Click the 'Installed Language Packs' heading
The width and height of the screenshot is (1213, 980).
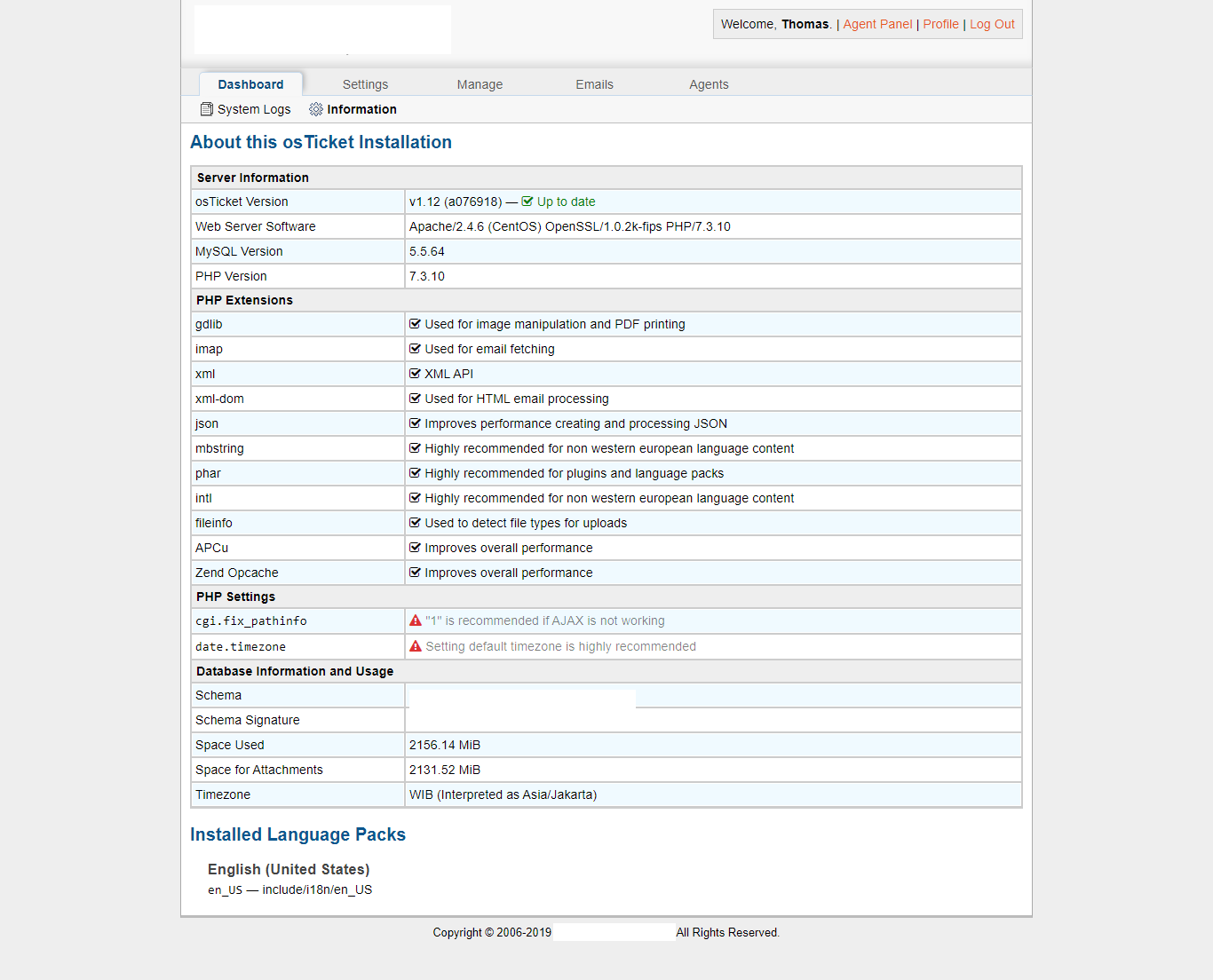(297, 834)
